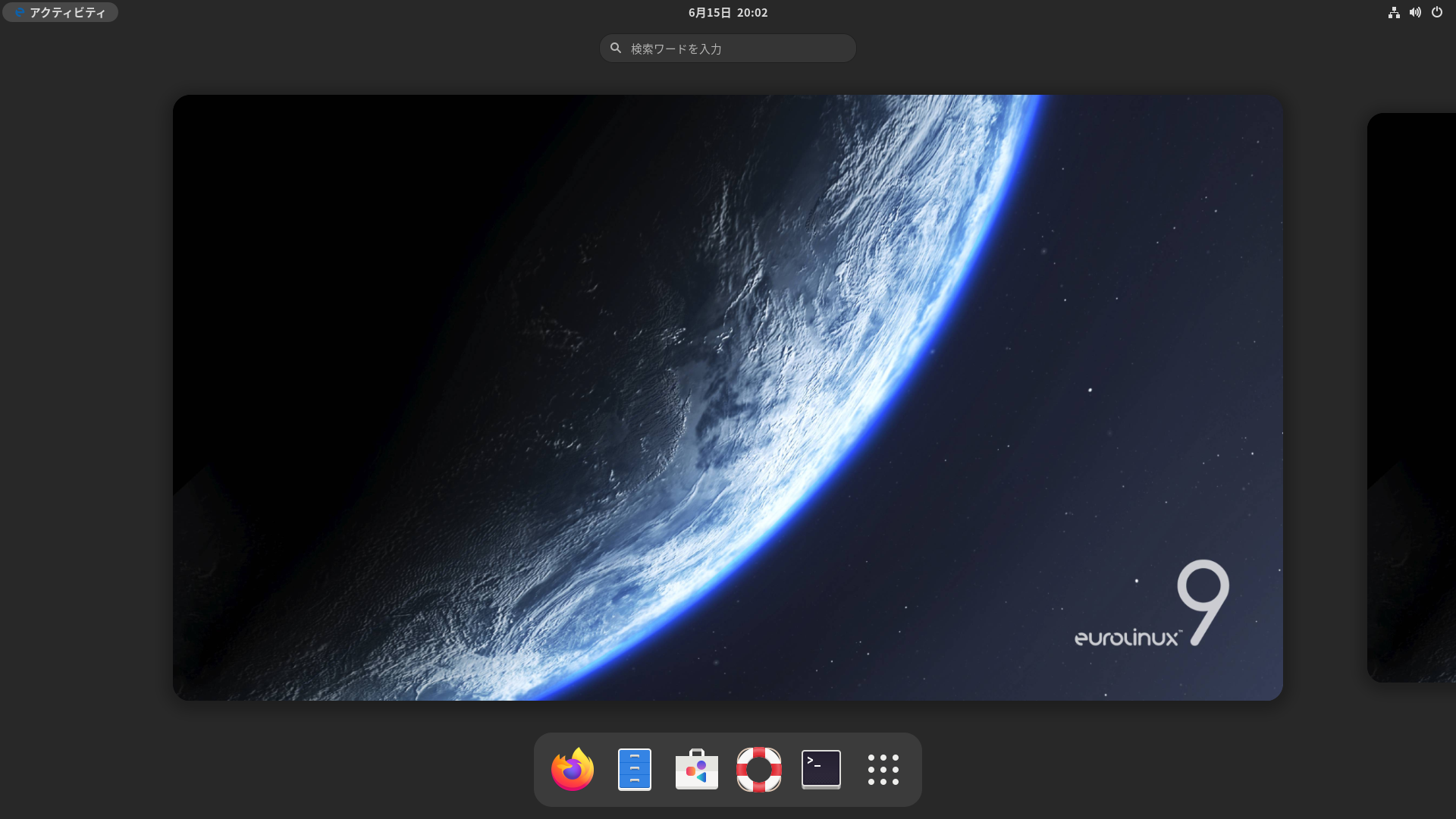Click the 20:02 time display

point(752,12)
